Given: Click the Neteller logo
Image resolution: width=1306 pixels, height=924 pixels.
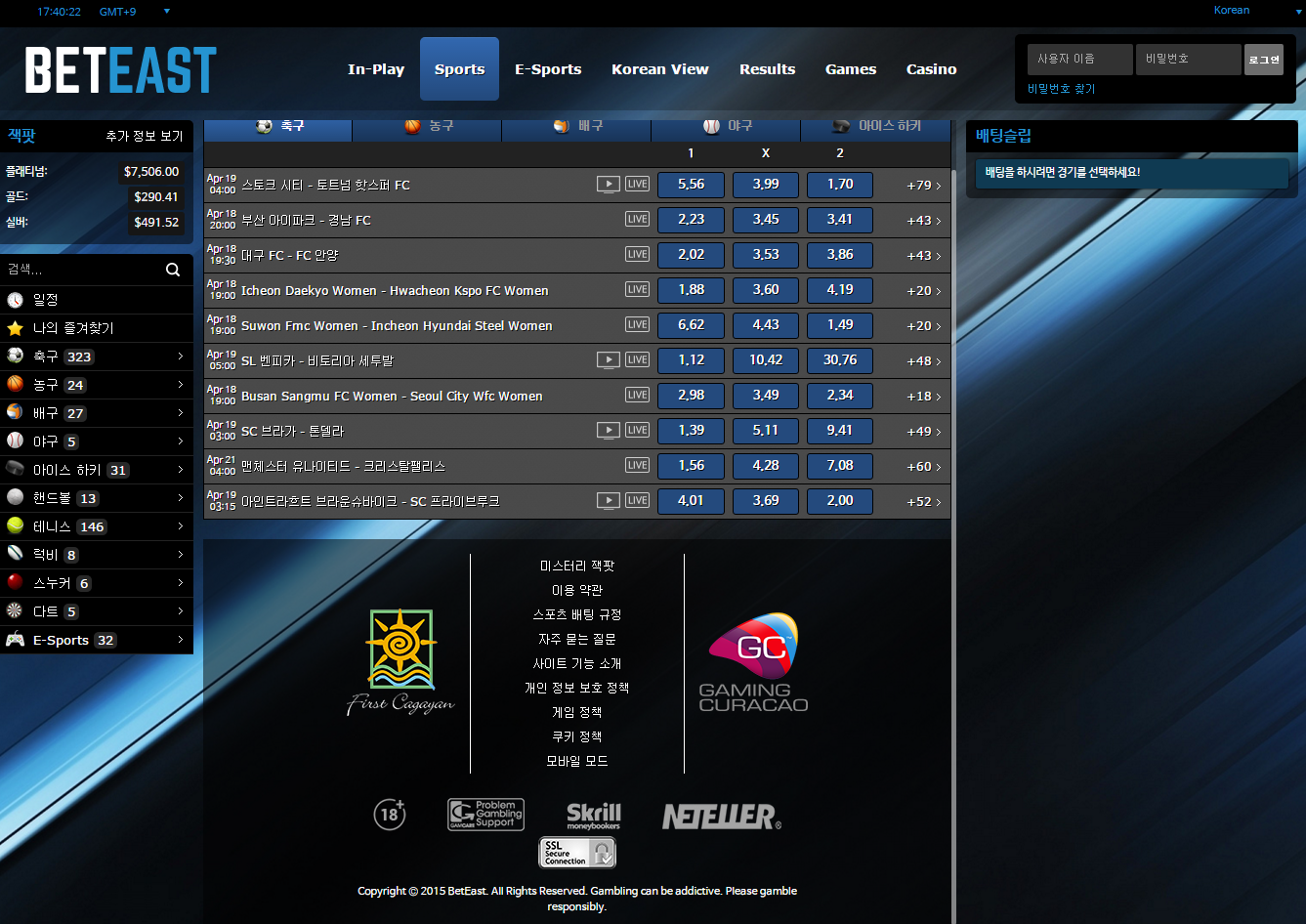Looking at the screenshot, I should (x=722, y=817).
